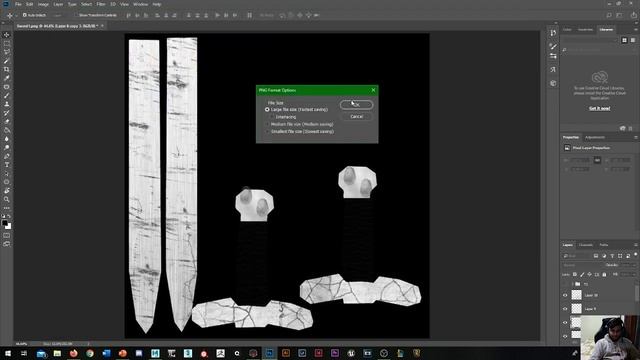Open Firefox from the taskbar
The image size is (640, 360).
point(73,353)
